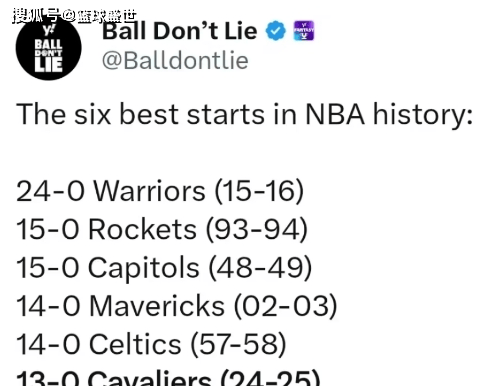Click the word Capitols in the list
This screenshot has width=502, height=386.
point(144,269)
